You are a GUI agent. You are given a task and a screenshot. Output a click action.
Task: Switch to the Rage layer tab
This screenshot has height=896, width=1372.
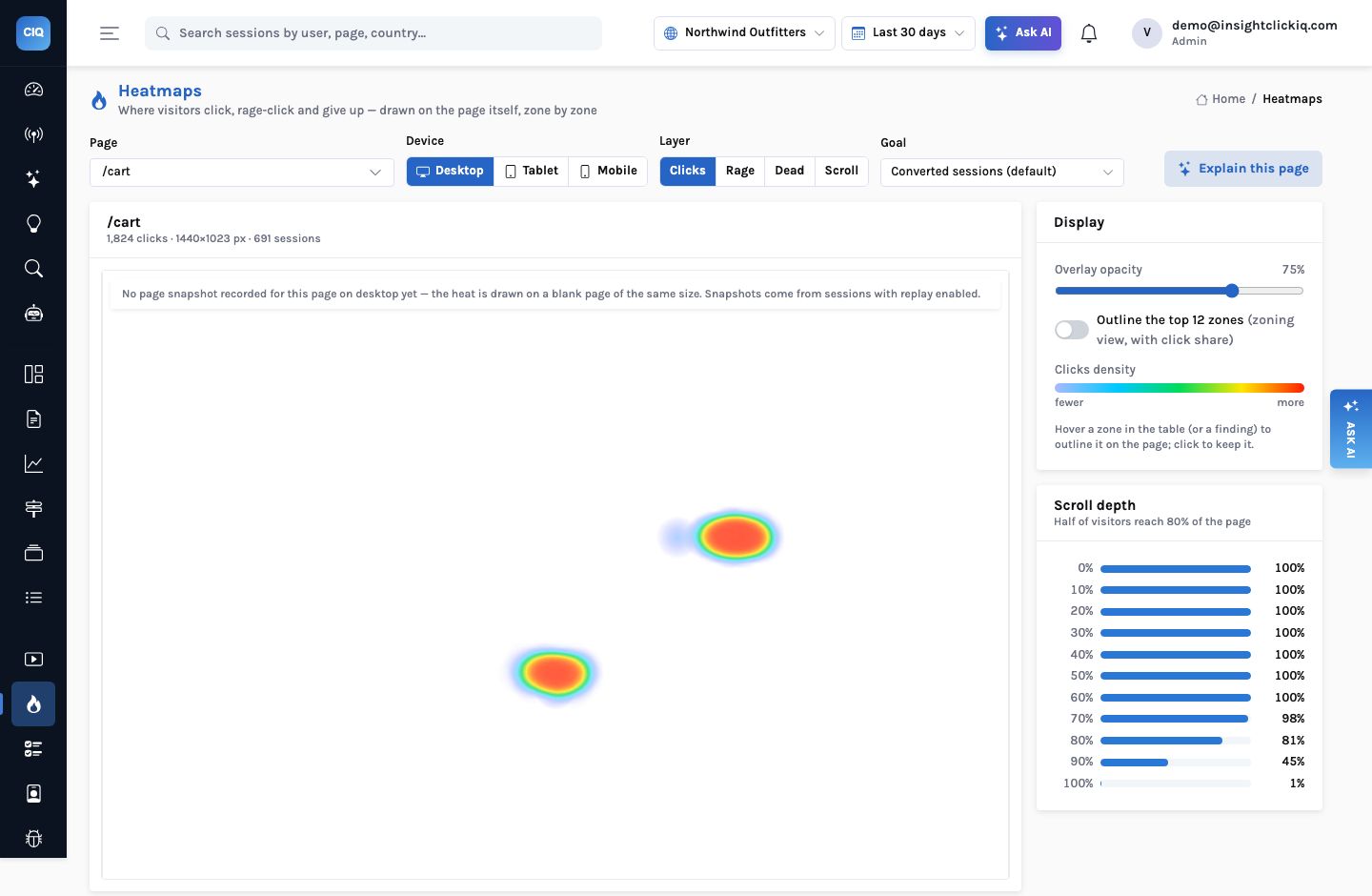740,171
